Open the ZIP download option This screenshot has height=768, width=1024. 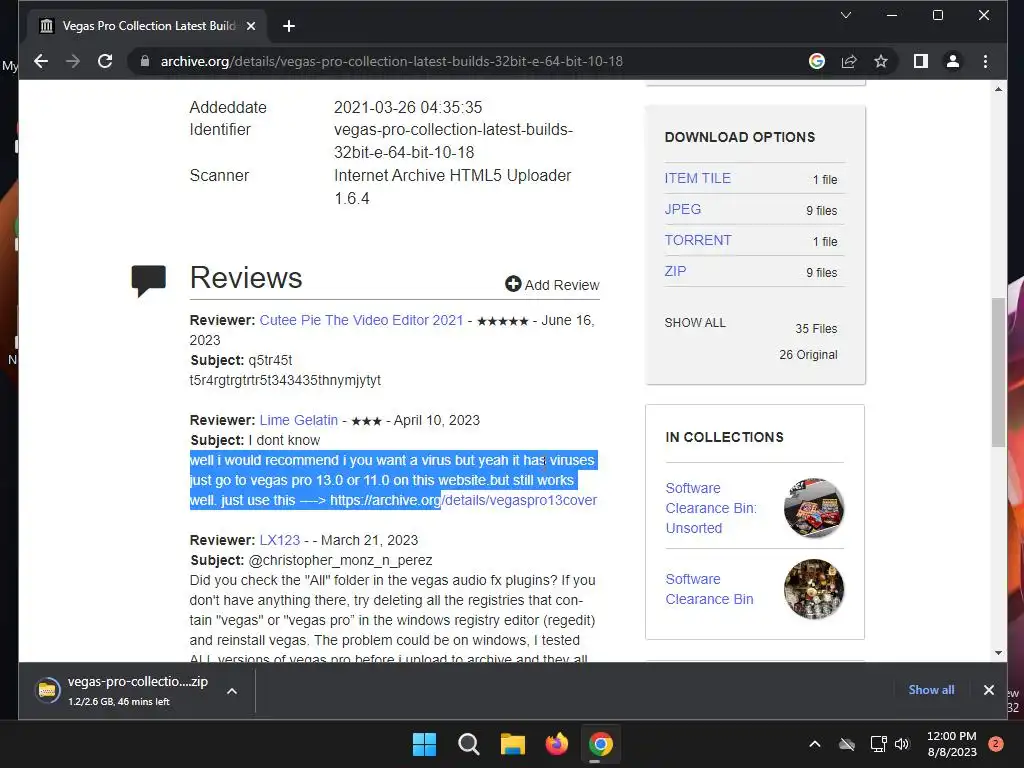pos(675,271)
